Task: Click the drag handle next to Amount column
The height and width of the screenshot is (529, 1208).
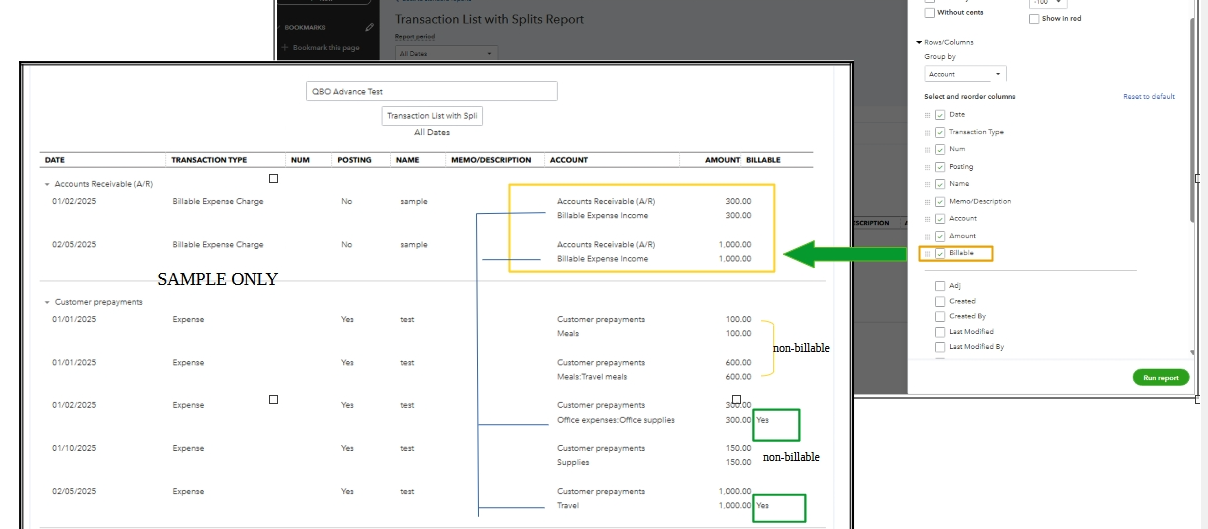Action: (x=927, y=236)
